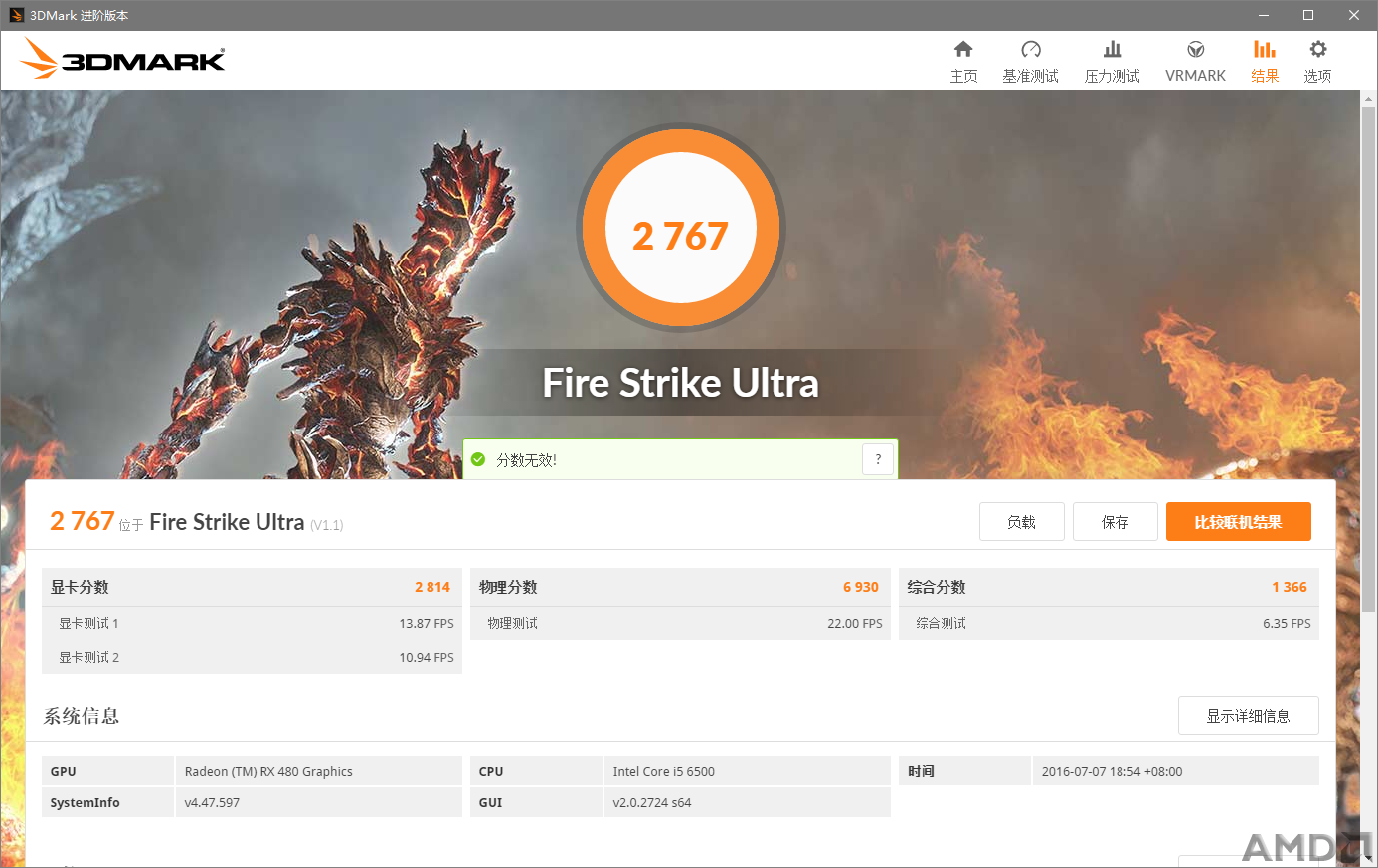Click the green checkmark status icon

478,460
